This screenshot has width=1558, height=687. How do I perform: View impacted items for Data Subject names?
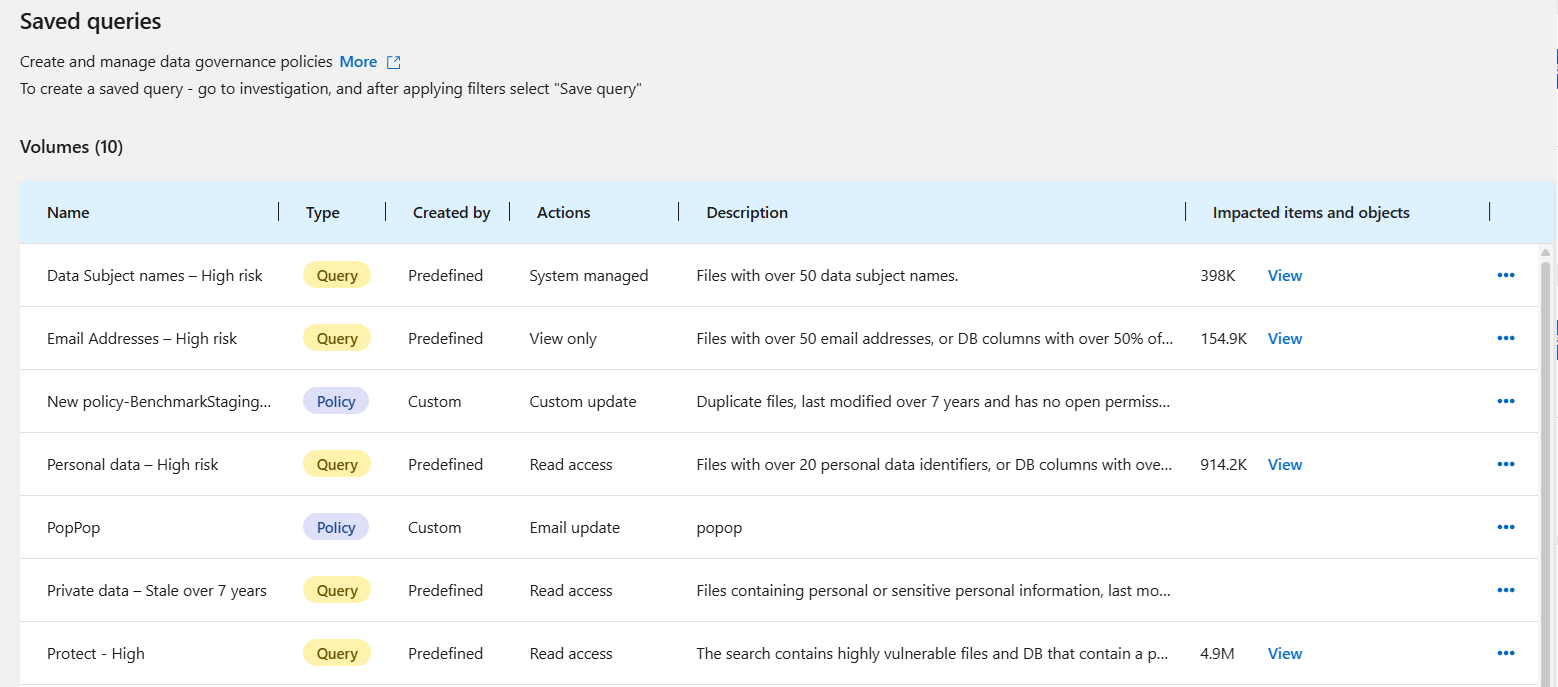(x=1285, y=275)
